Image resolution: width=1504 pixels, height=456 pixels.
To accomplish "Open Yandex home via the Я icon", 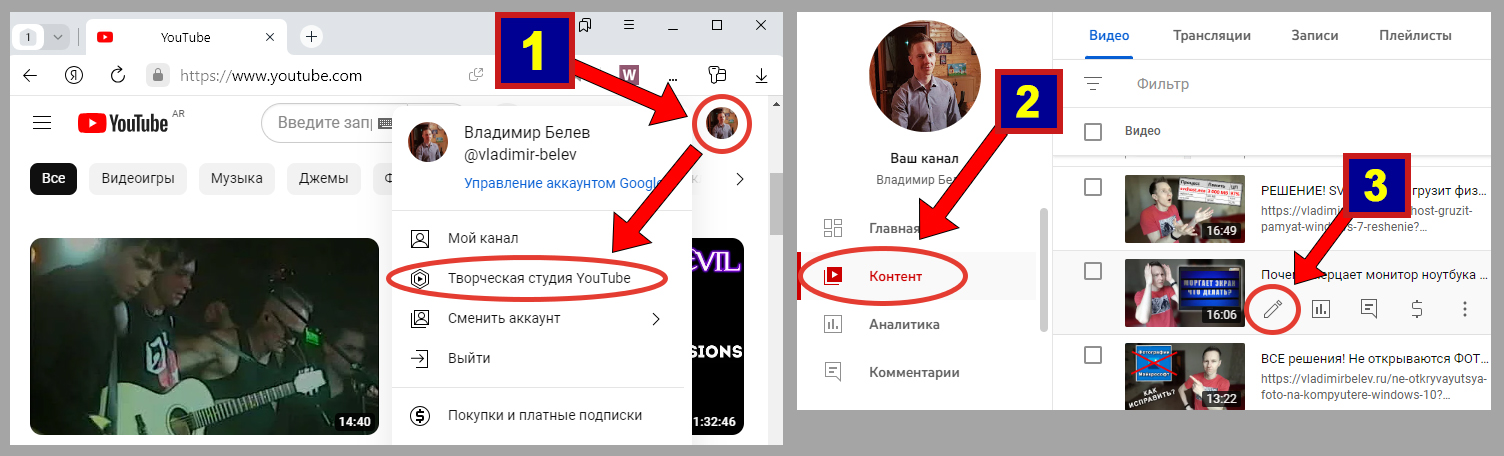I will tap(74, 75).
